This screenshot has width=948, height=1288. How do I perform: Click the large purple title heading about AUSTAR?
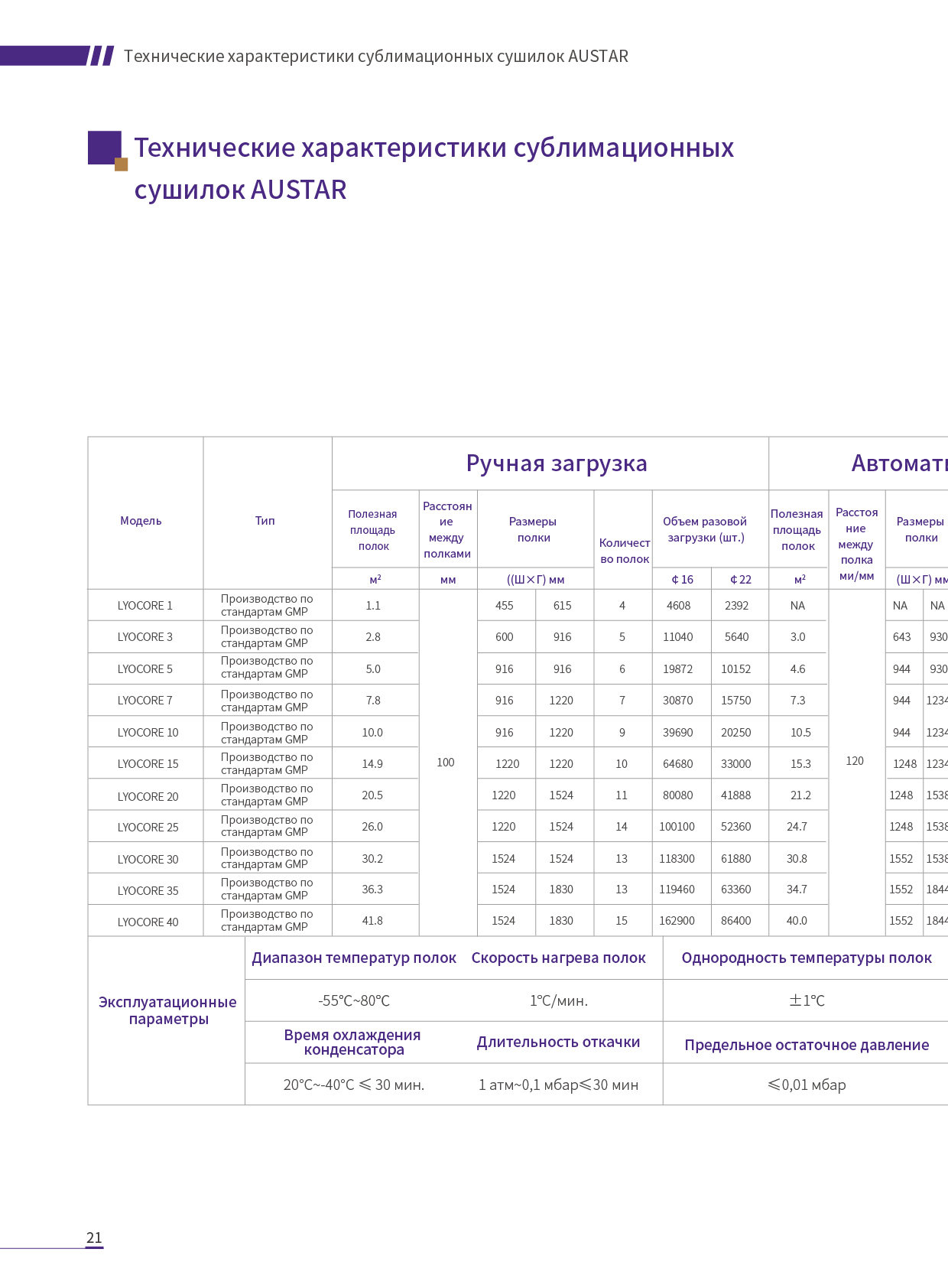433,168
